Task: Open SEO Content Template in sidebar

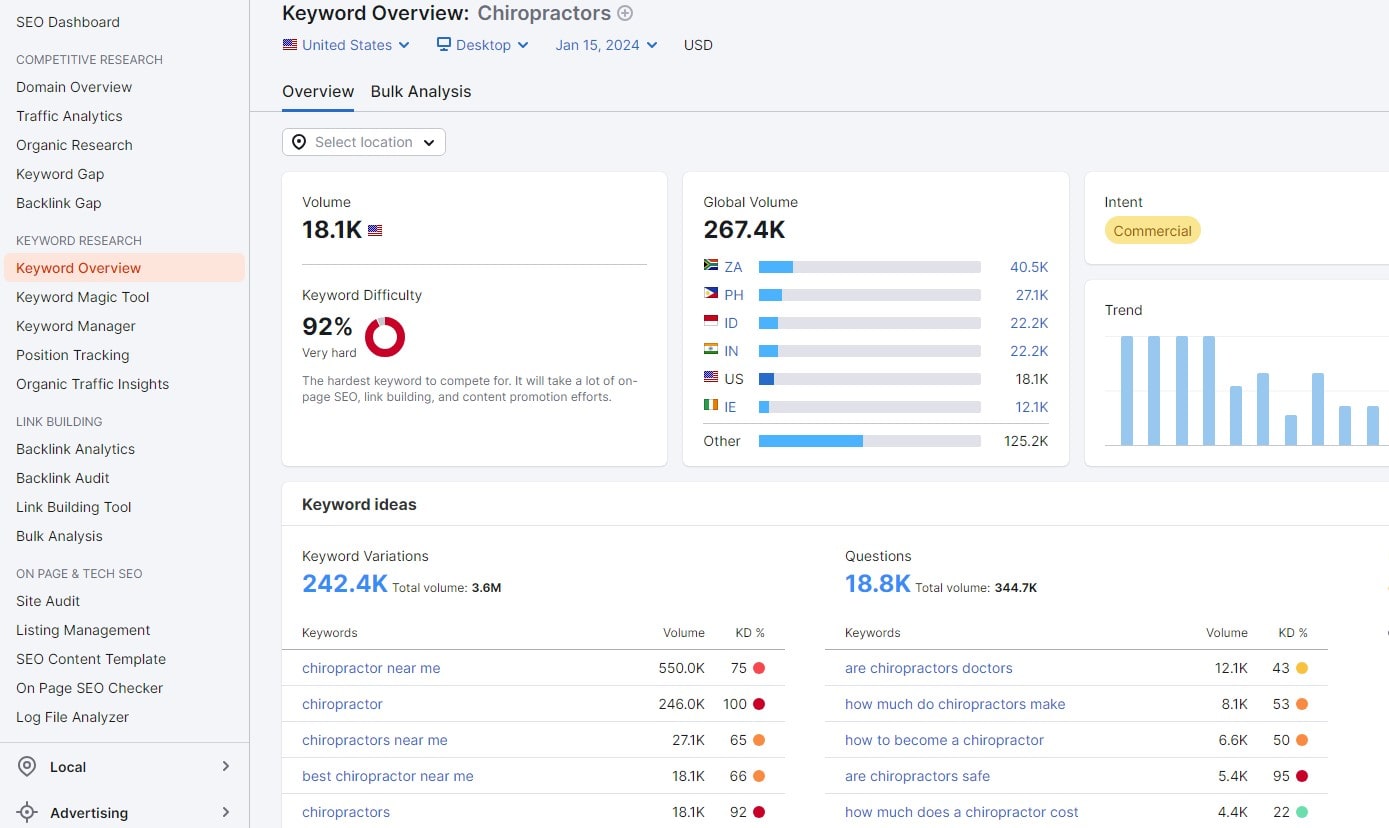Action: (91, 659)
